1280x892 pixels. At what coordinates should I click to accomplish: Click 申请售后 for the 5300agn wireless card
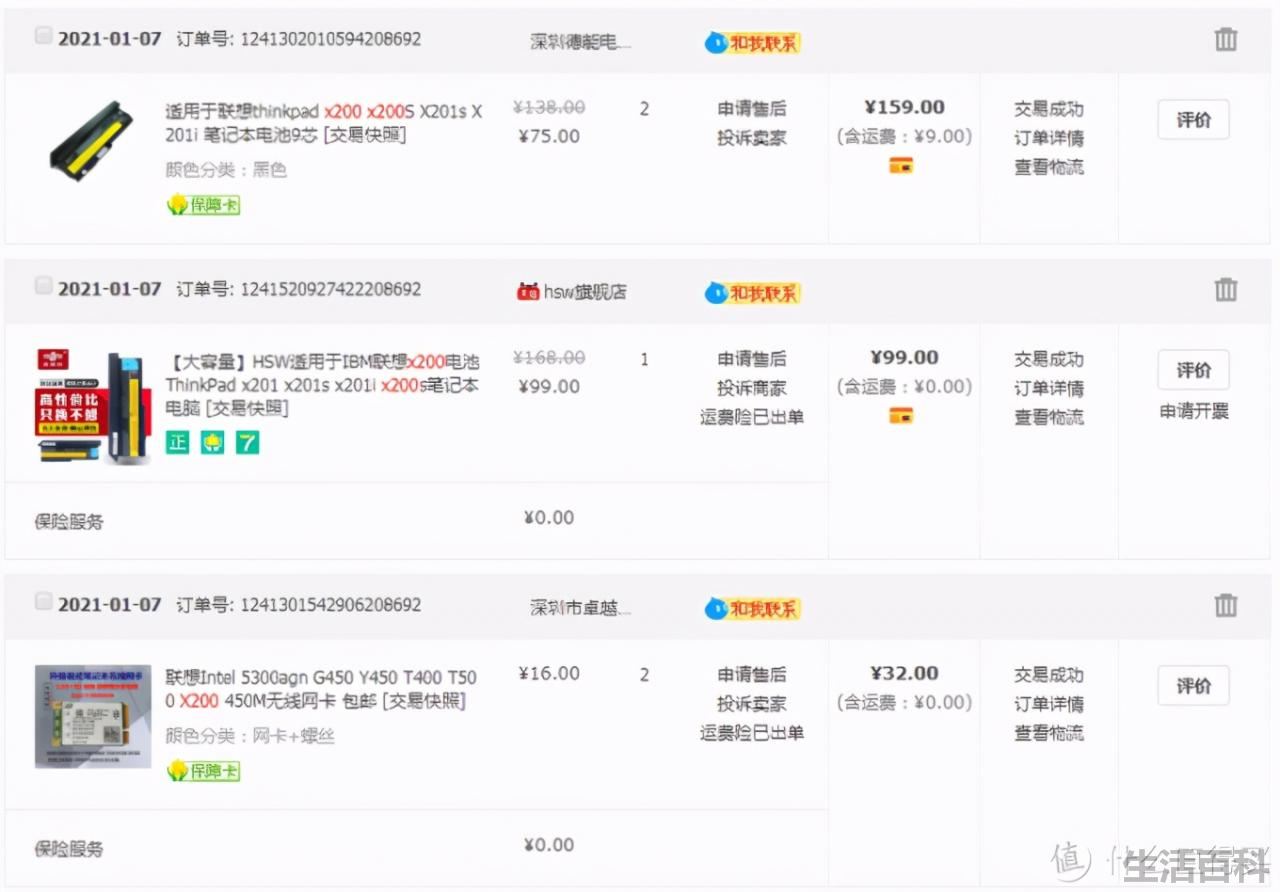point(752,674)
